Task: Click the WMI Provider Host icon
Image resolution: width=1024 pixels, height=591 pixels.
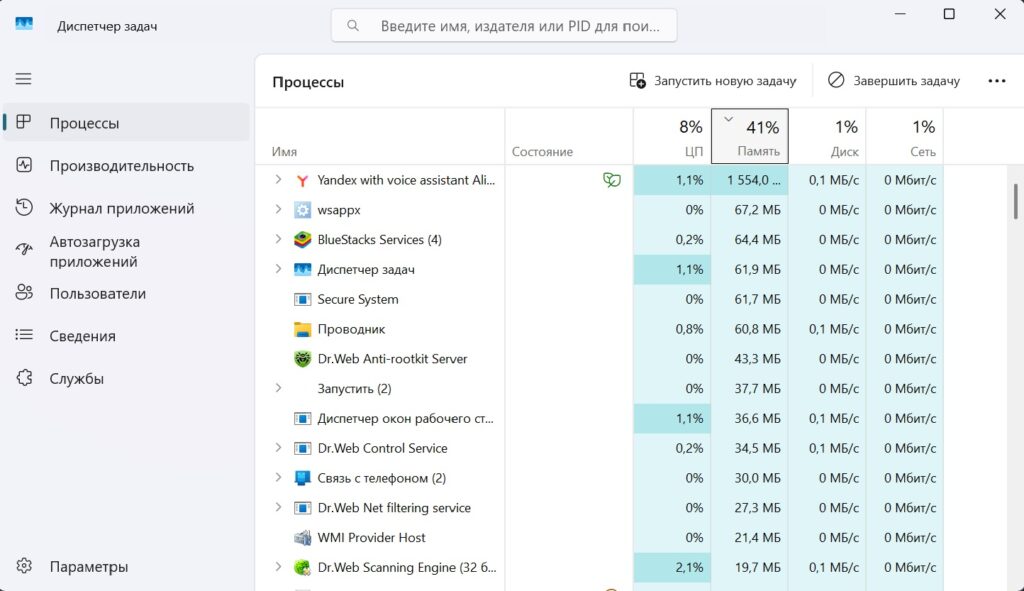Action: tap(302, 537)
